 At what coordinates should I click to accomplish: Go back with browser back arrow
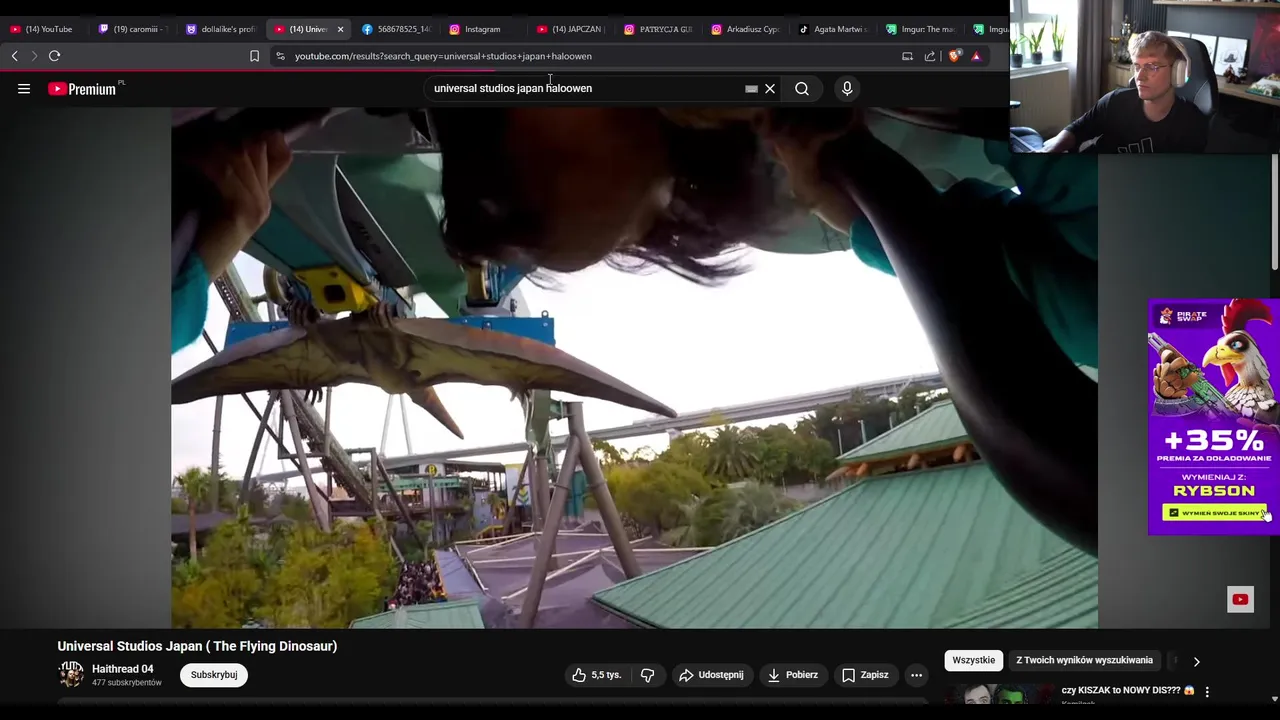click(14, 56)
